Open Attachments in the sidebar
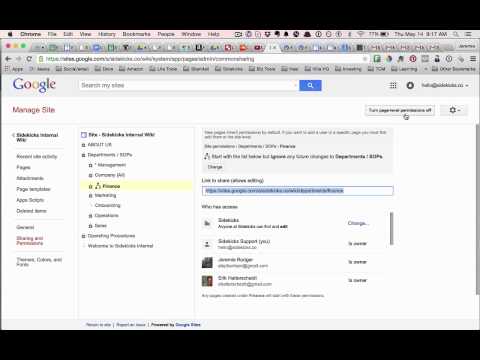 [x=30, y=178]
